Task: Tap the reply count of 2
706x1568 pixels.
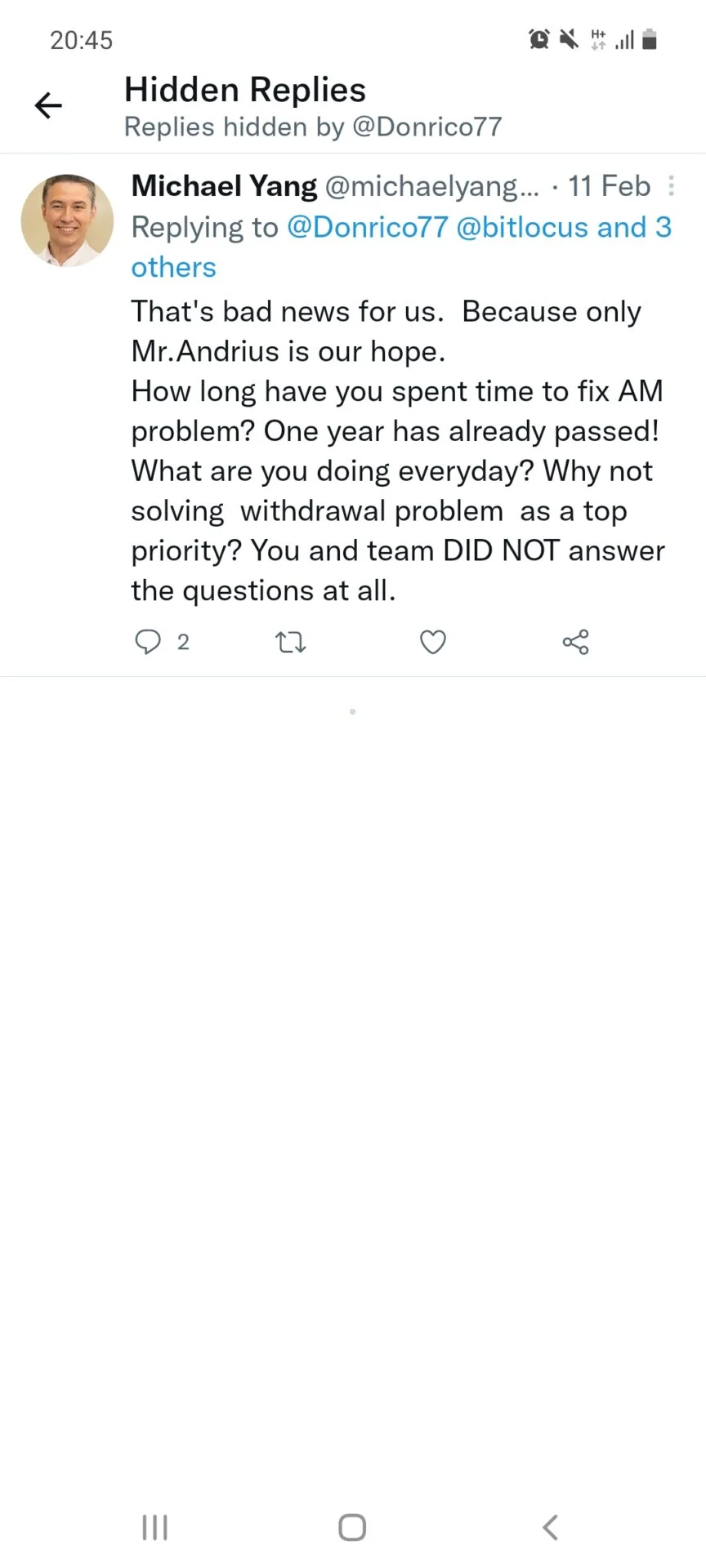Action: [183, 643]
